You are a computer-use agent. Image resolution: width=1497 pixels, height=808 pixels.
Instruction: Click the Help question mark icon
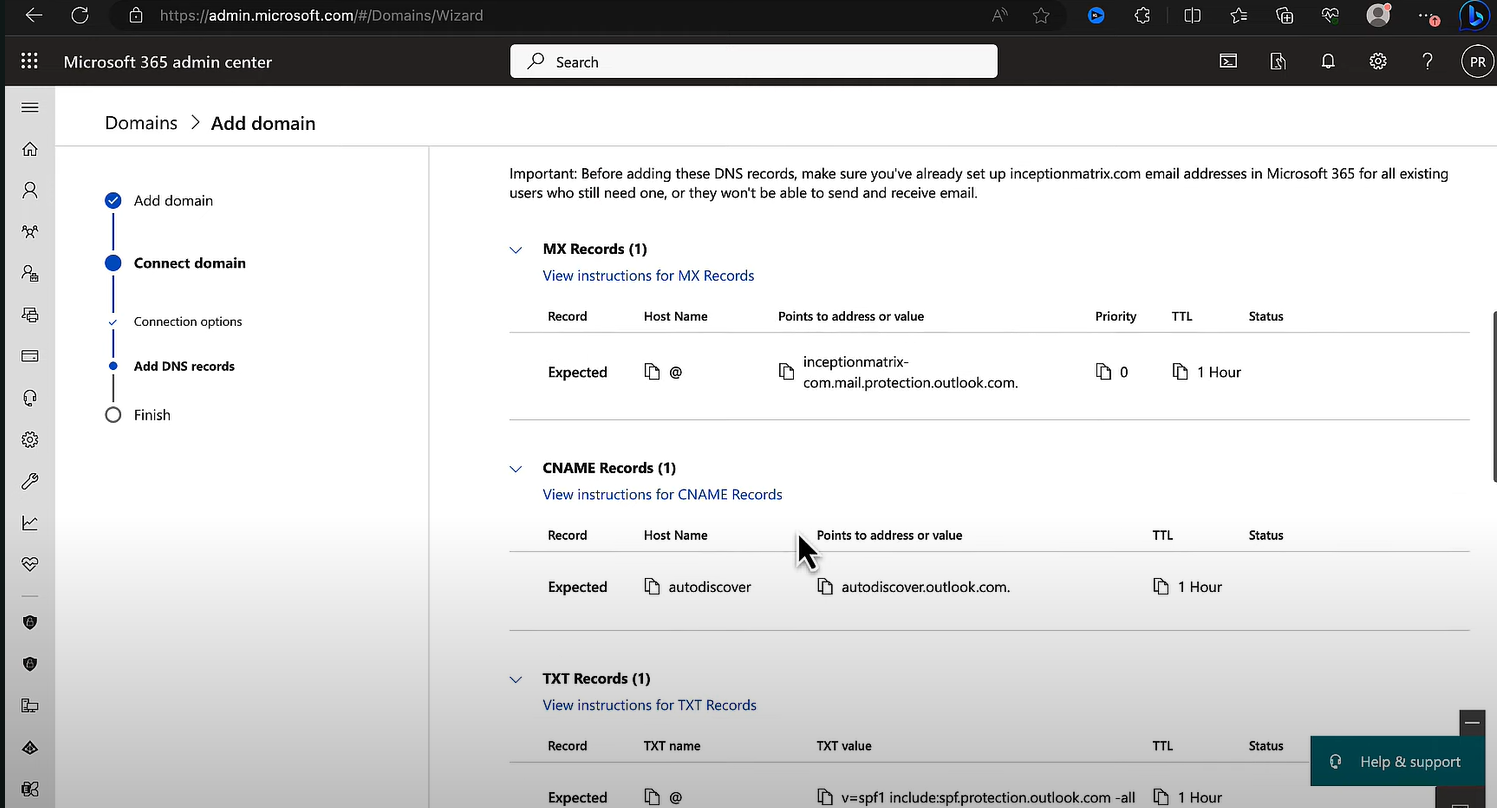click(1427, 62)
